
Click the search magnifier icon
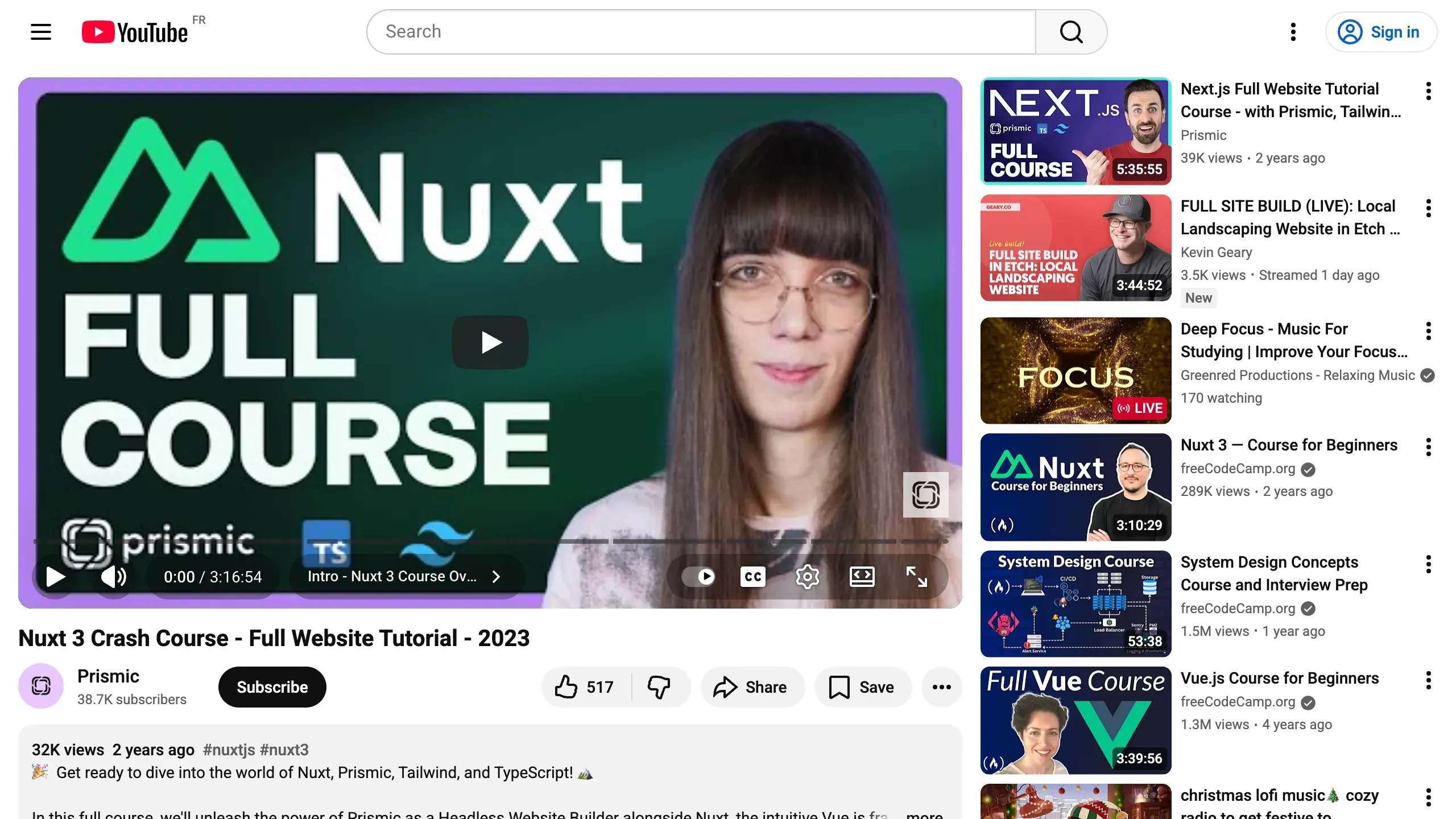pos(1072,31)
